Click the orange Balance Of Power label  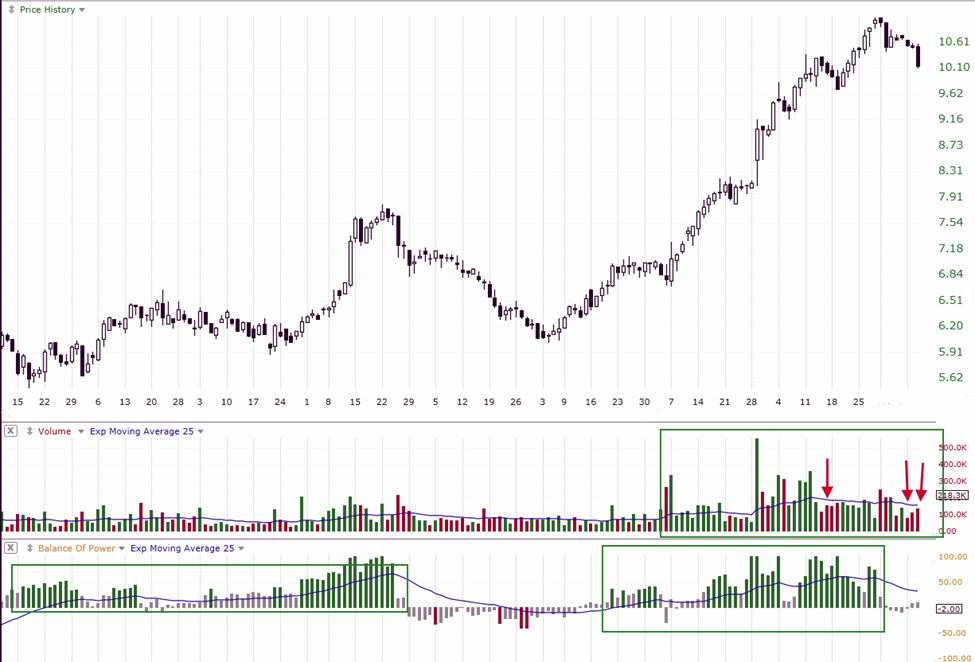pyautogui.click(x=75, y=548)
